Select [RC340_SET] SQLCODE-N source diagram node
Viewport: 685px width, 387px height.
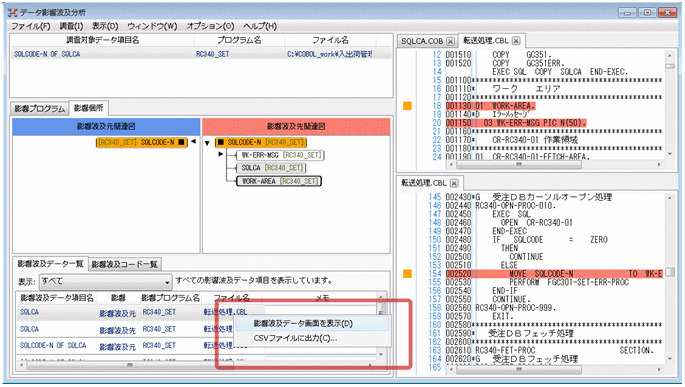tap(142, 142)
